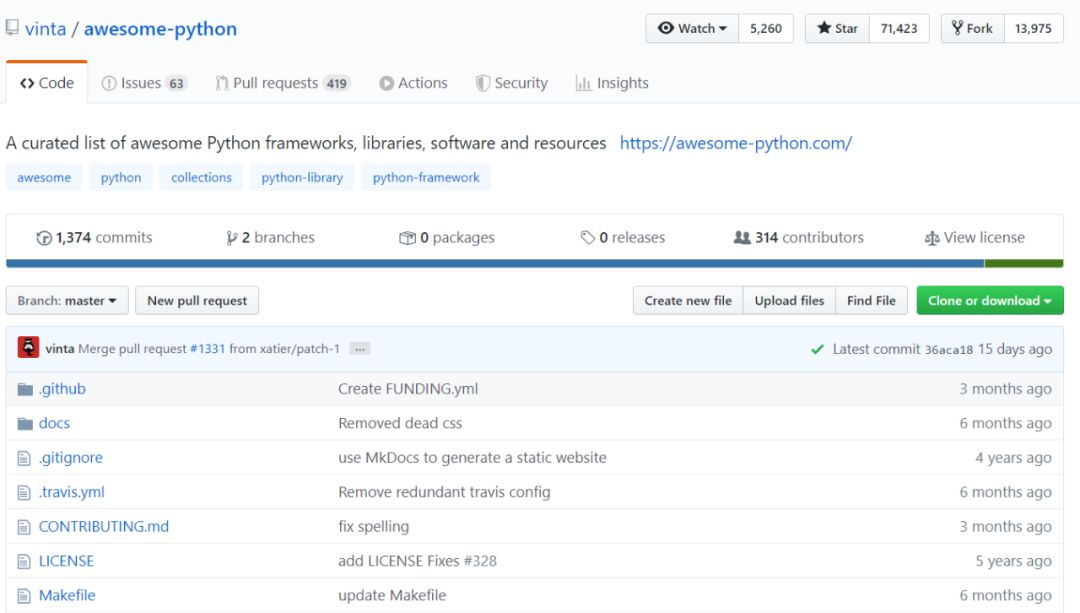Expand the commit message ellipsis
1080x613 pixels.
point(360,349)
